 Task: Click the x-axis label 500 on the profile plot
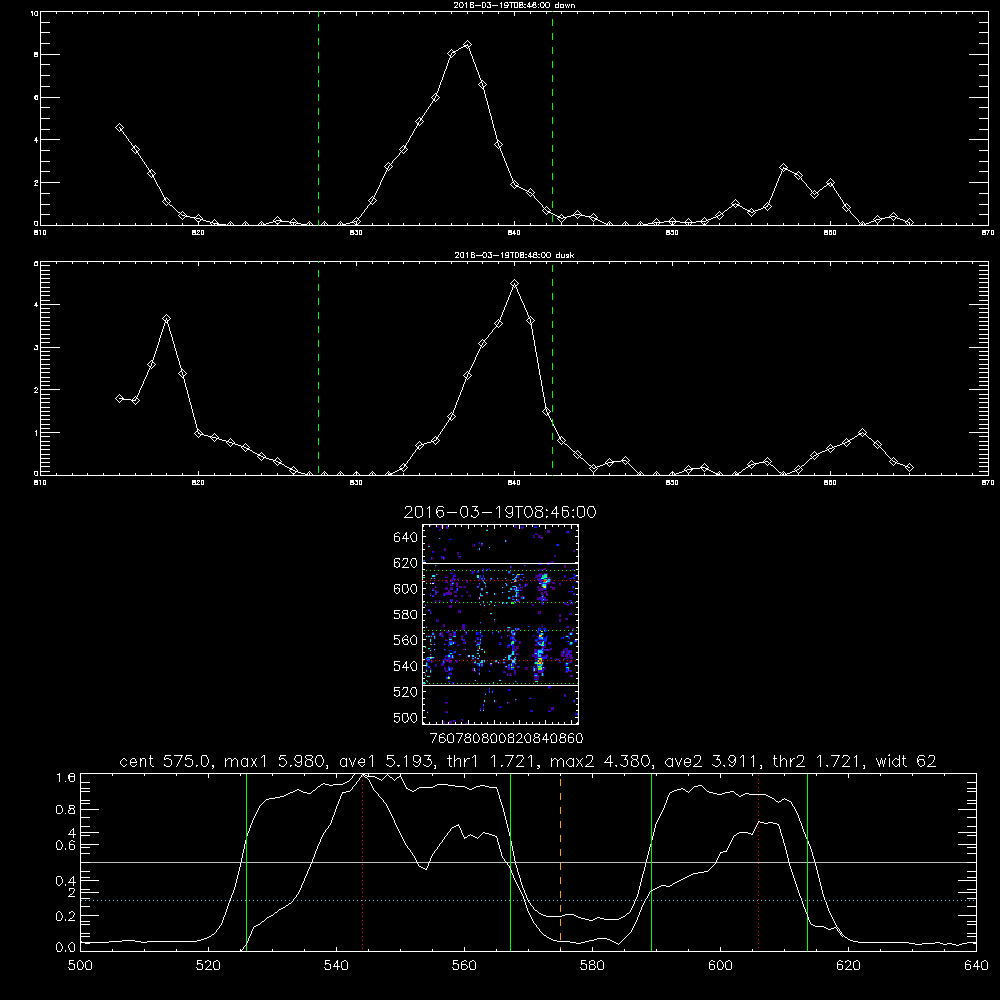point(80,966)
